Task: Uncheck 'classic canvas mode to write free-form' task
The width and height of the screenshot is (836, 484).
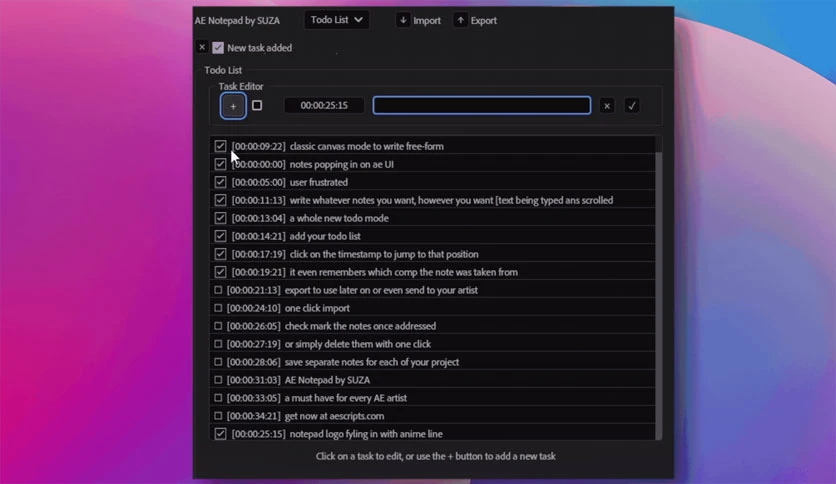Action: (x=220, y=146)
